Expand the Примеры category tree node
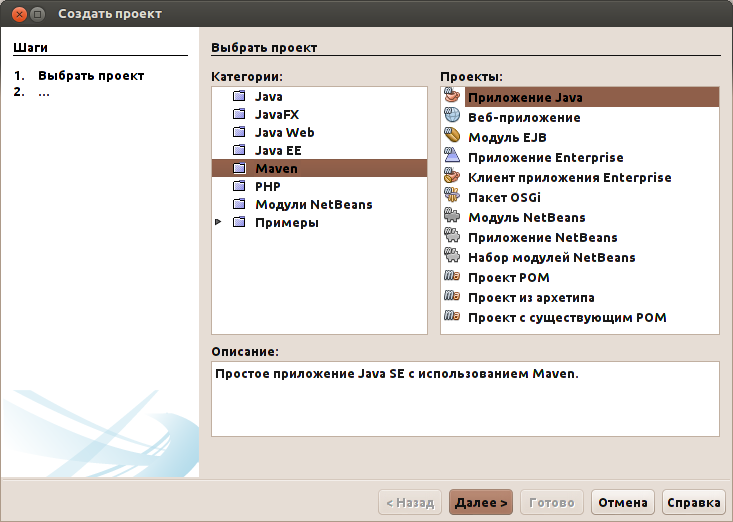This screenshot has height=522, width=733. [x=218, y=222]
